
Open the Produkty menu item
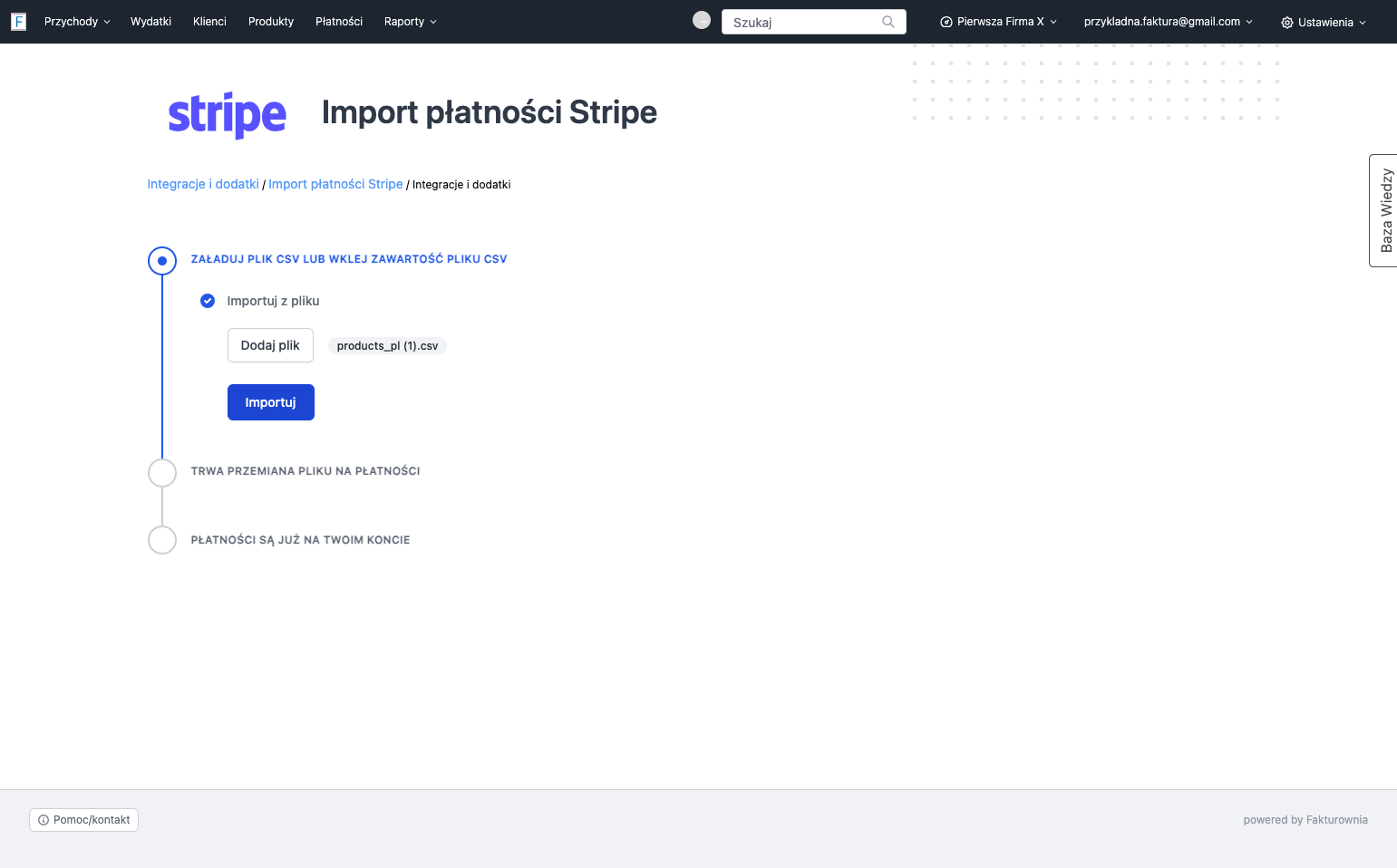[x=271, y=22]
